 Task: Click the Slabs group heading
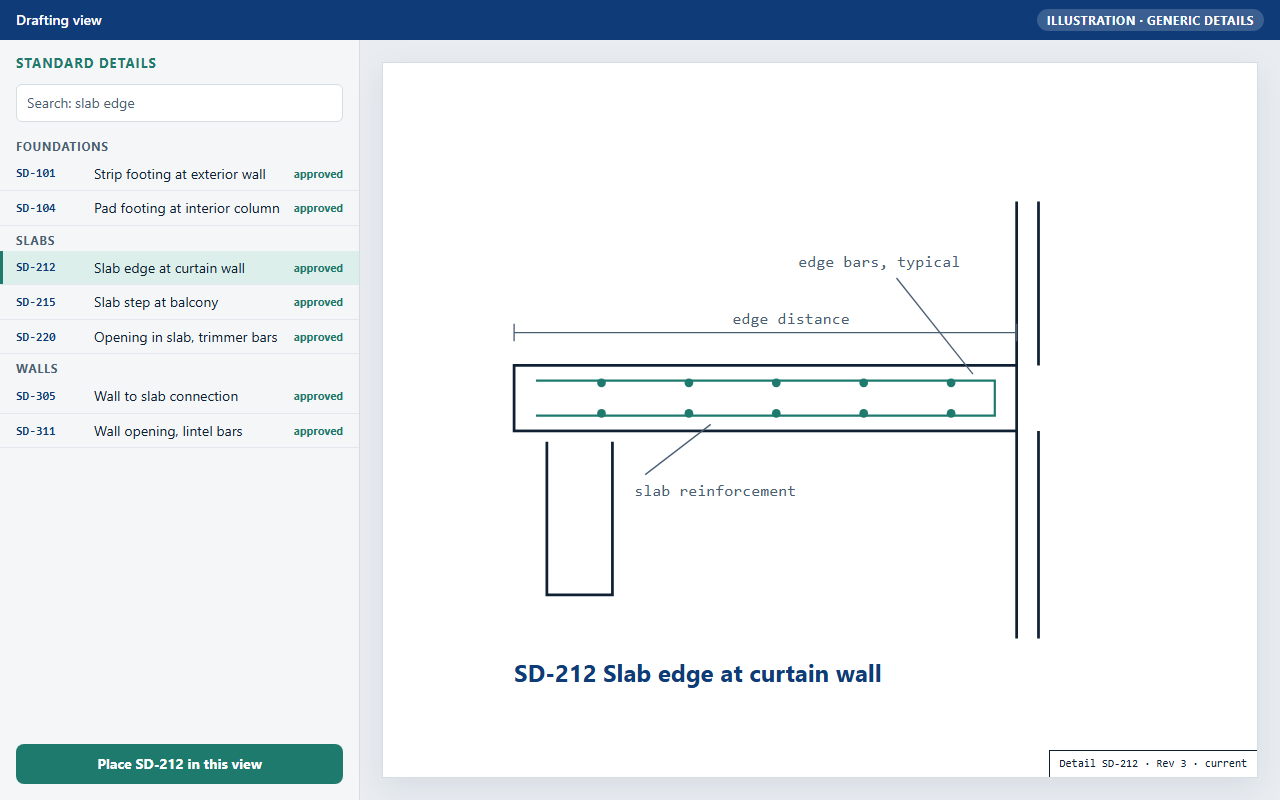click(x=35, y=240)
